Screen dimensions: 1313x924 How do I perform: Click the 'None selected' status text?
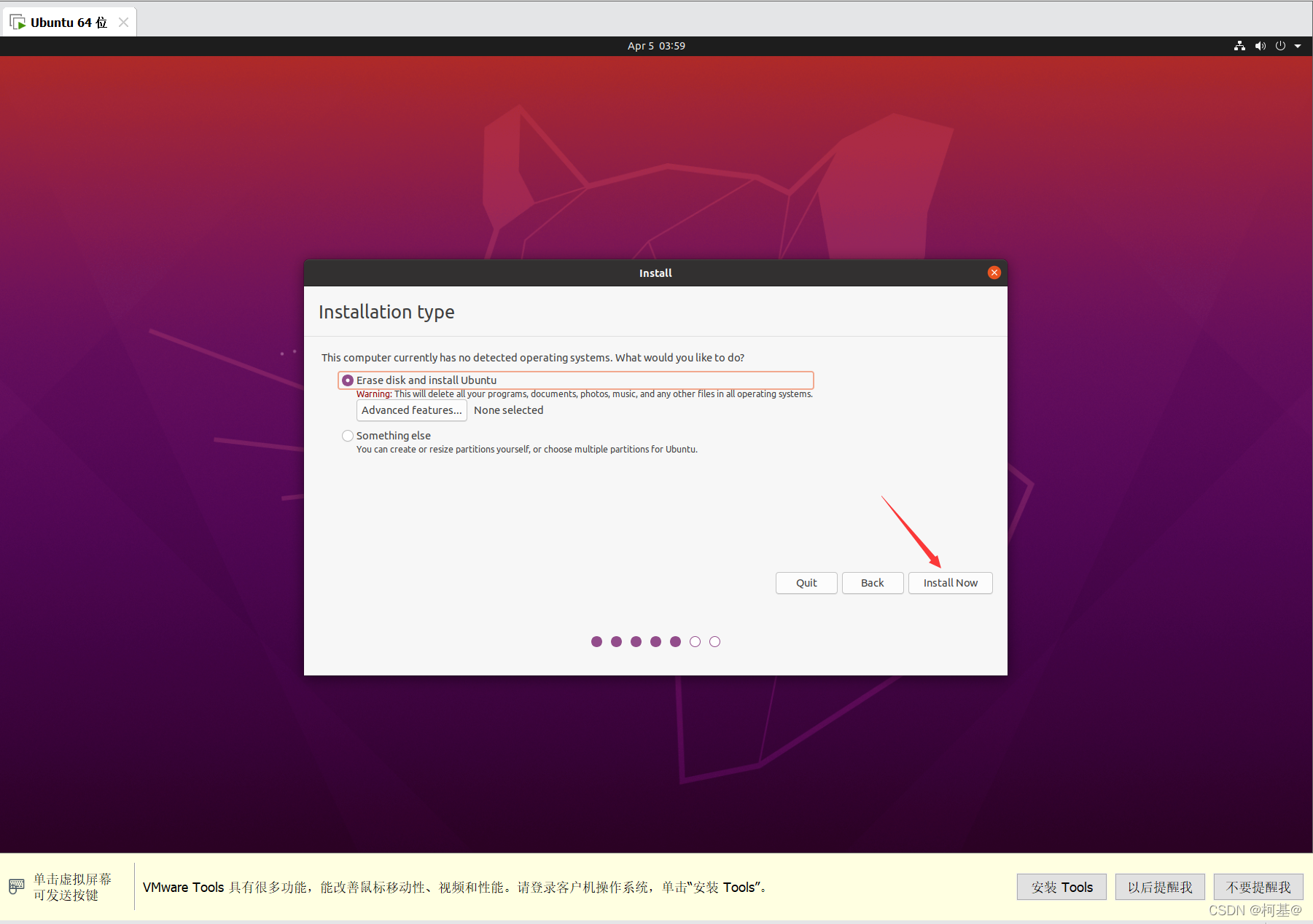[x=509, y=410]
